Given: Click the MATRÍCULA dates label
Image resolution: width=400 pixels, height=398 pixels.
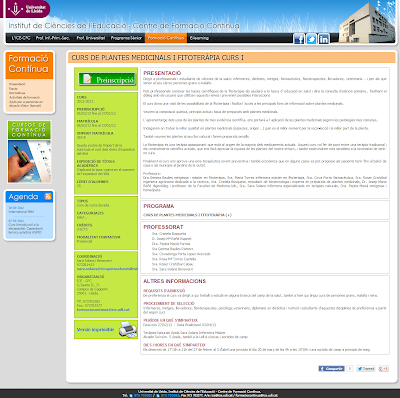Looking at the screenshot, I should [87, 121].
